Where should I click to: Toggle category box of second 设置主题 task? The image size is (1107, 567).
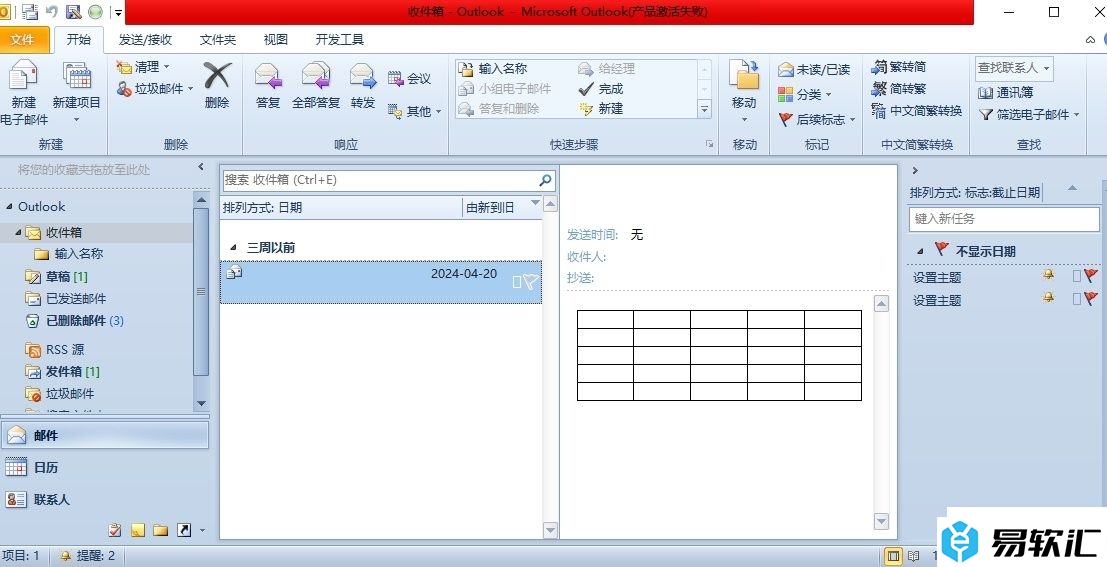[x=1077, y=299]
